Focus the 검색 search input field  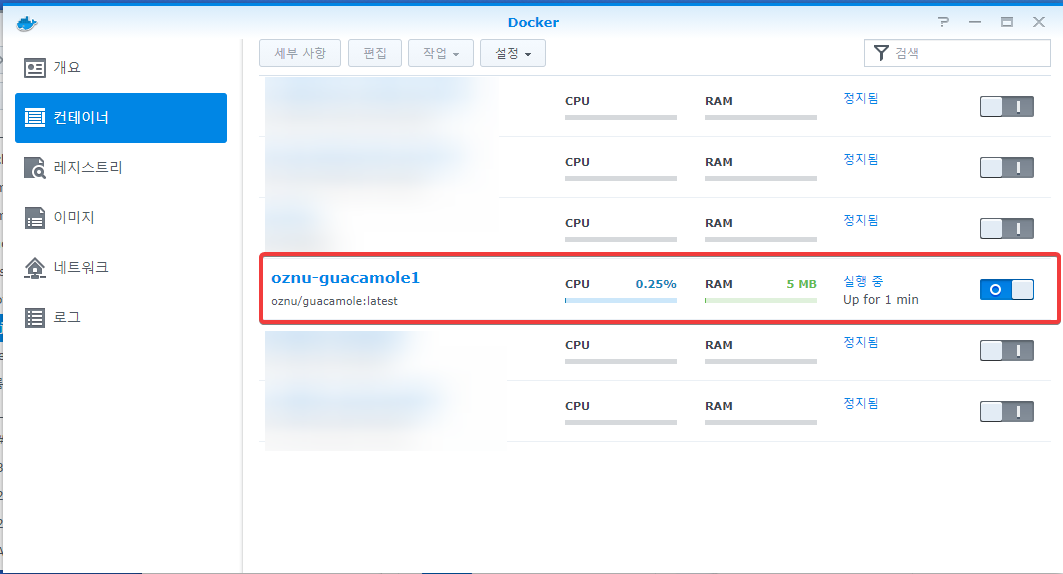coord(957,53)
